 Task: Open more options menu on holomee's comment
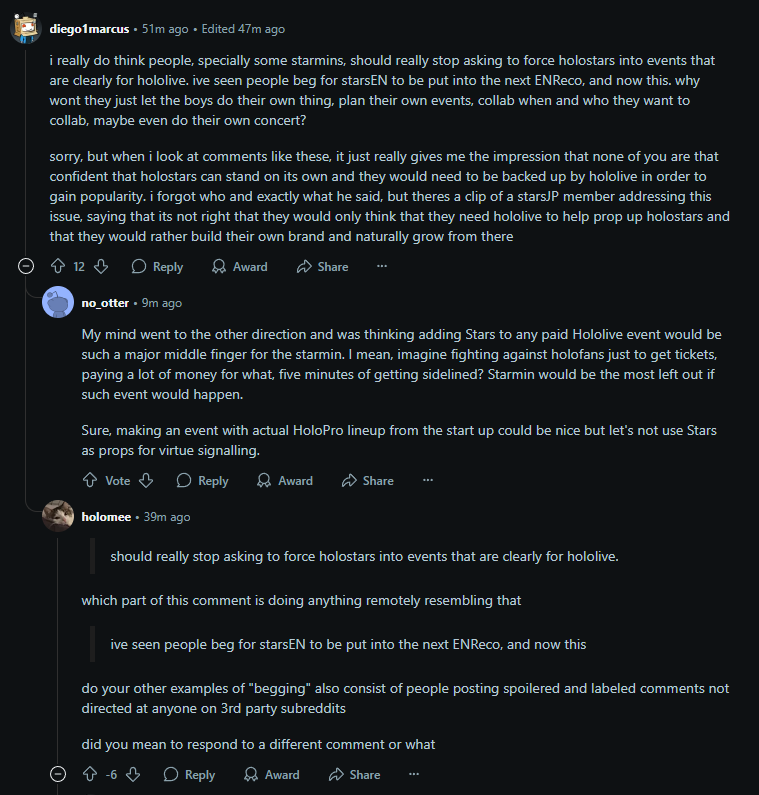[414, 775]
